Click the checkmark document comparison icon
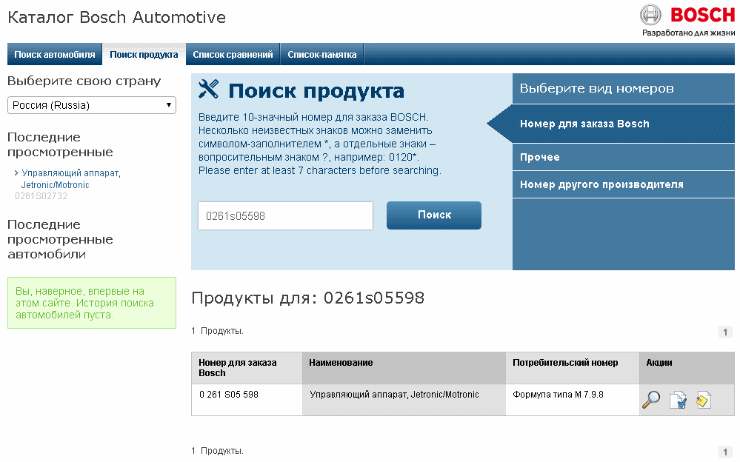 click(677, 400)
